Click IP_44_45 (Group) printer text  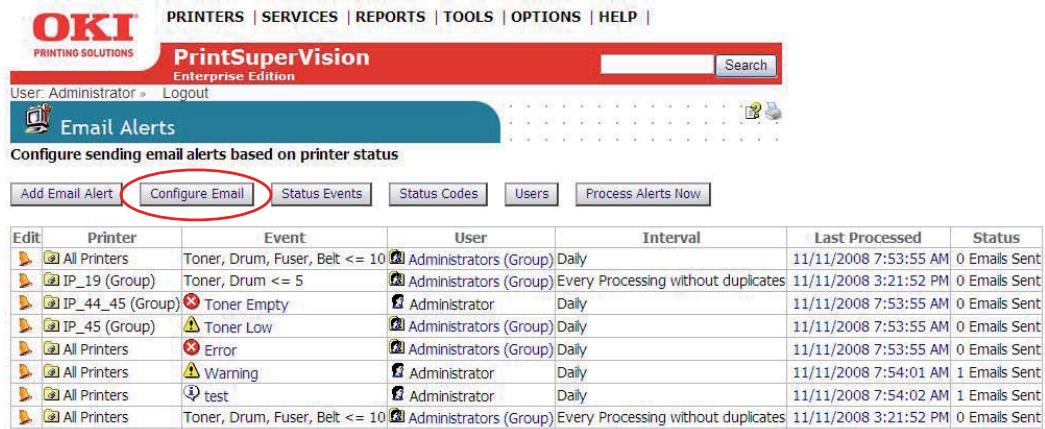121,304
